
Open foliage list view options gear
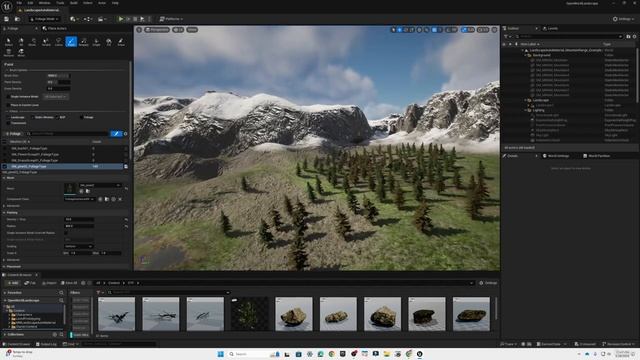(125, 133)
